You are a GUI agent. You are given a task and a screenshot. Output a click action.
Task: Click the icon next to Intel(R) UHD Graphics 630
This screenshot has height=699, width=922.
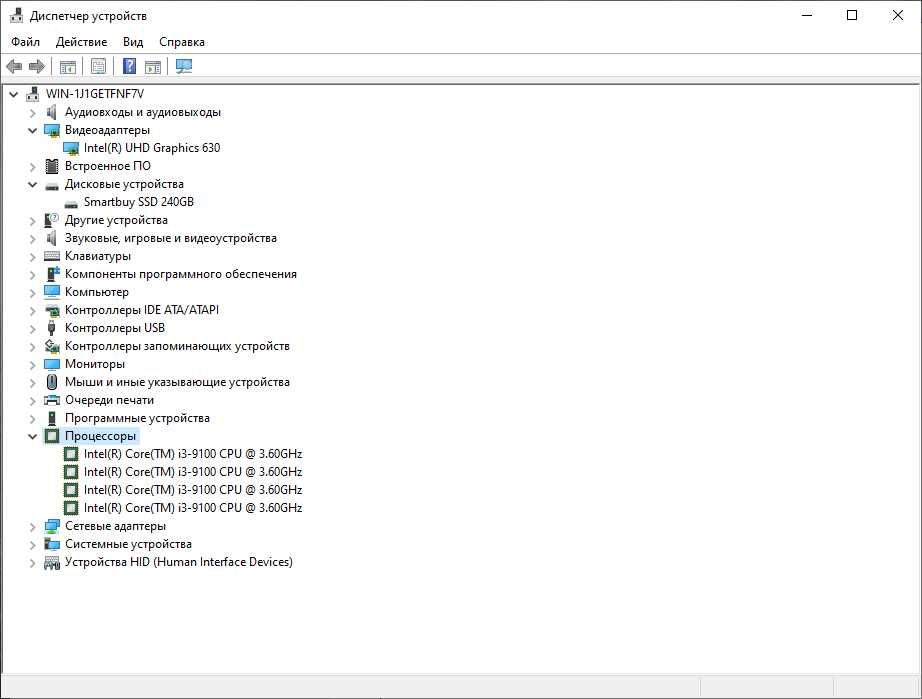click(x=71, y=148)
